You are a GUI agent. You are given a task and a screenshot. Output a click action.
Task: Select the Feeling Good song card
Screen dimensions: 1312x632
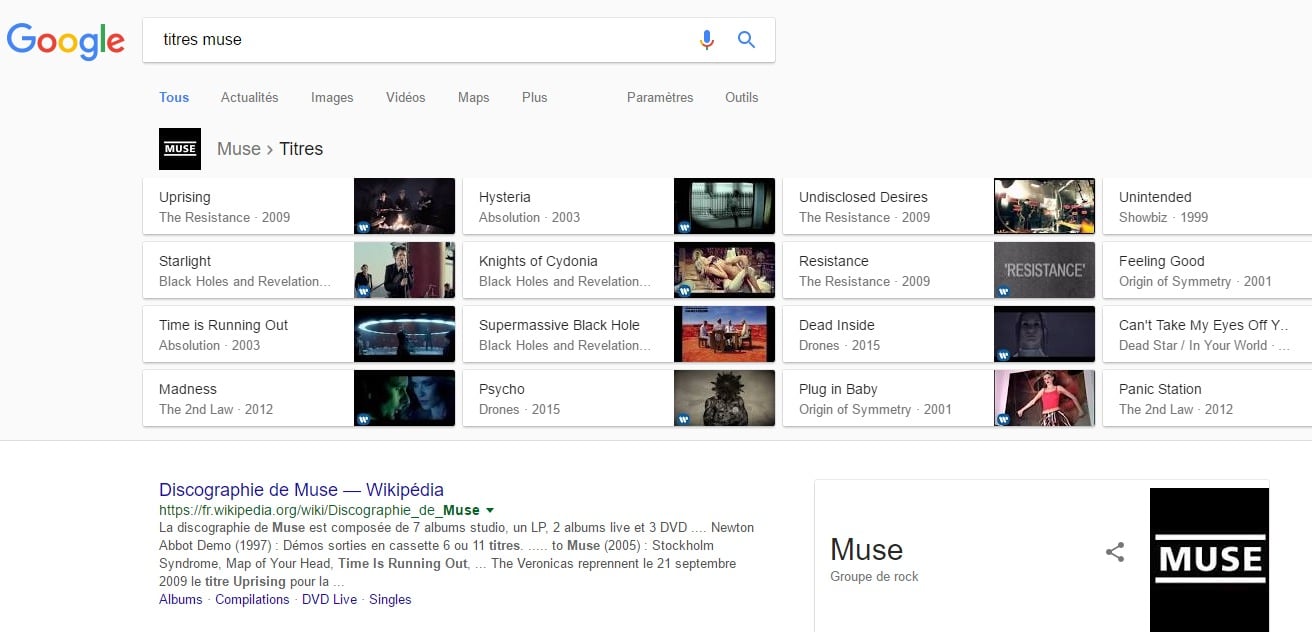tap(1207, 270)
